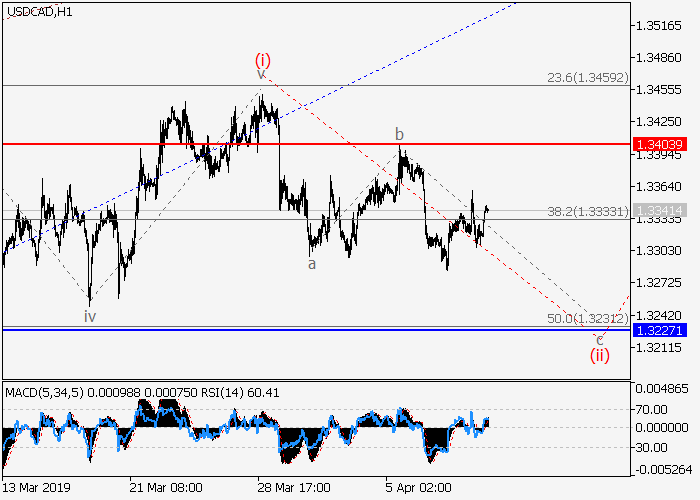
Task: Click the 13 Mar 2019 date marker
Action: click(x=36, y=488)
